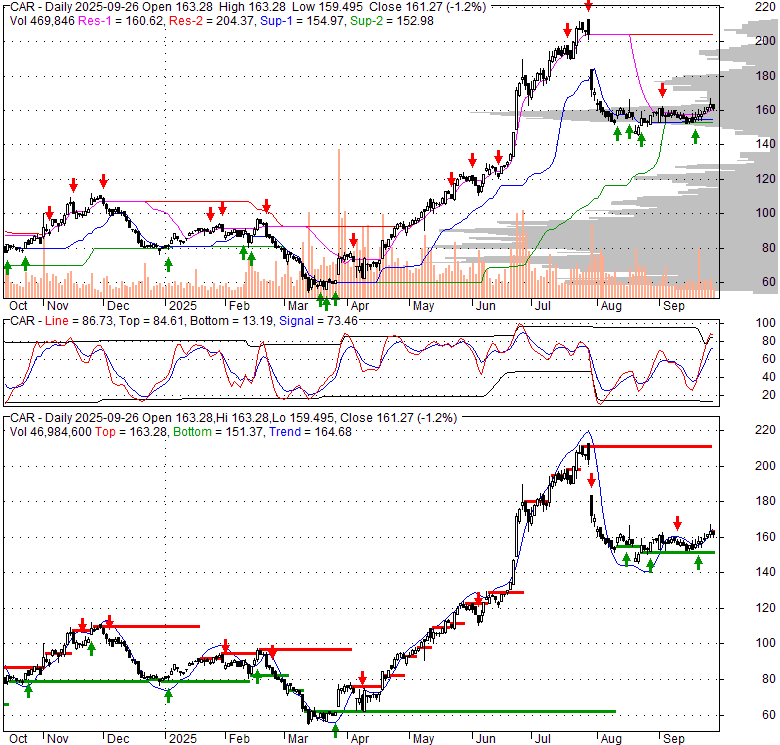The height and width of the screenshot is (745, 780).
Task: Click the '220' label on the price chart price axis
Action: pyautogui.click(x=765, y=7)
